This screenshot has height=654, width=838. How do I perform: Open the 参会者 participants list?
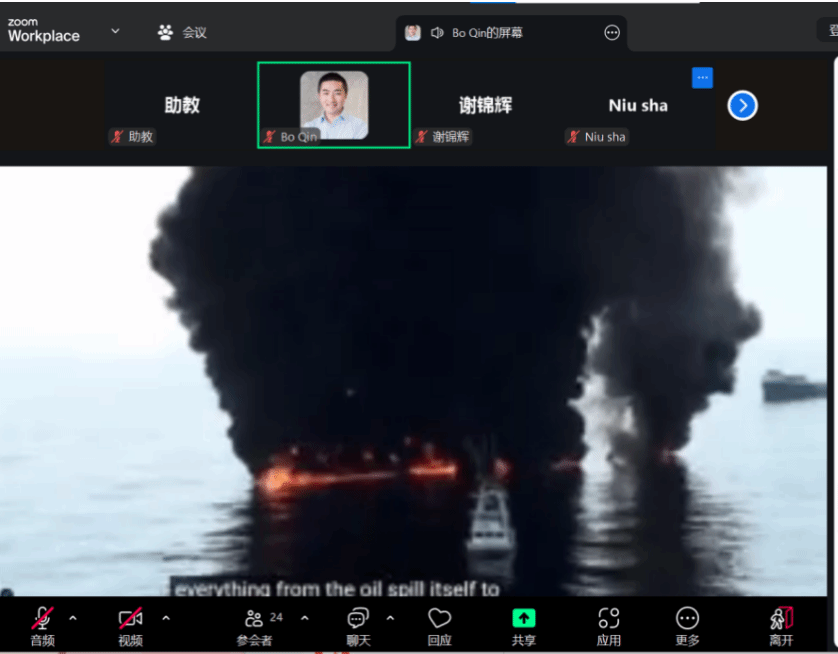[x=254, y=625]
